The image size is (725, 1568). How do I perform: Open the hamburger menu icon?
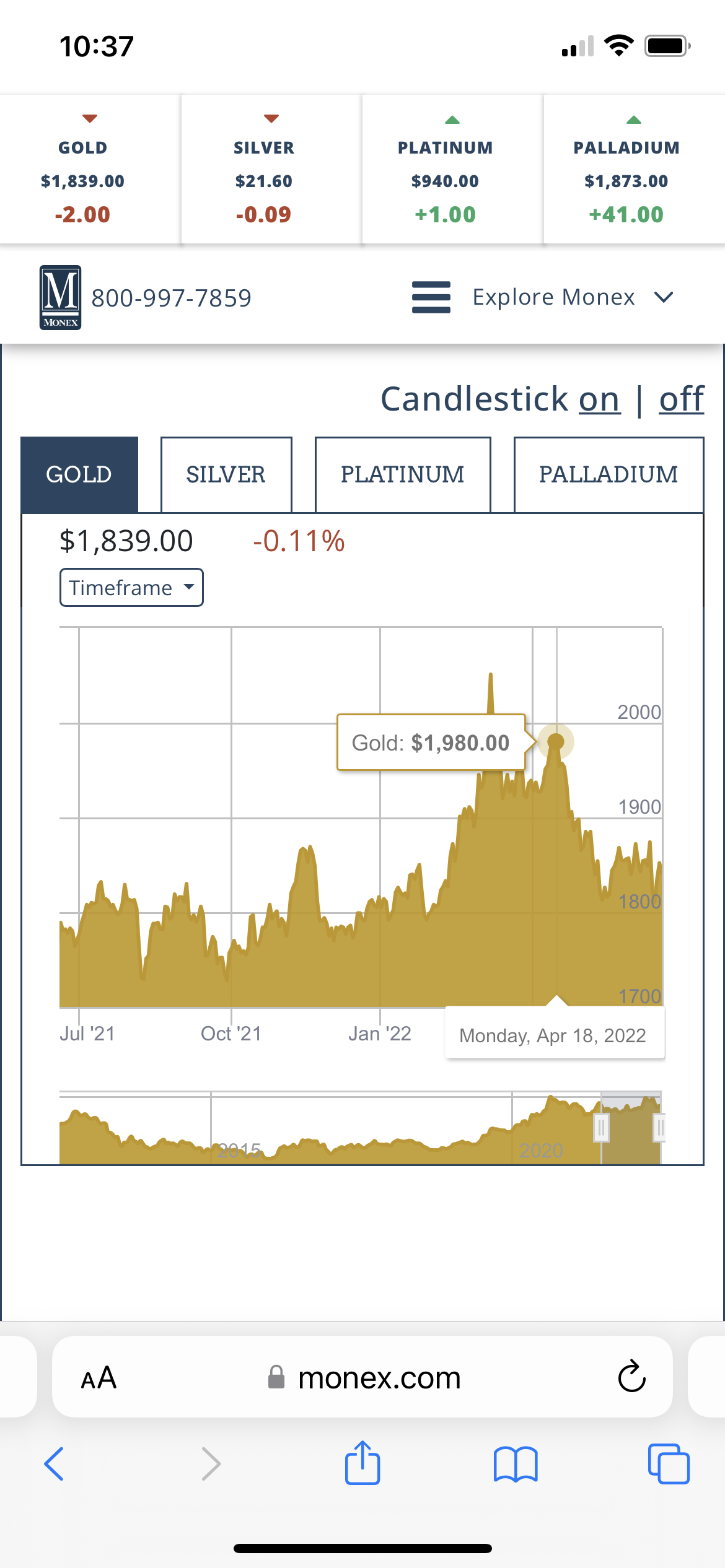[x=431, y=297]
